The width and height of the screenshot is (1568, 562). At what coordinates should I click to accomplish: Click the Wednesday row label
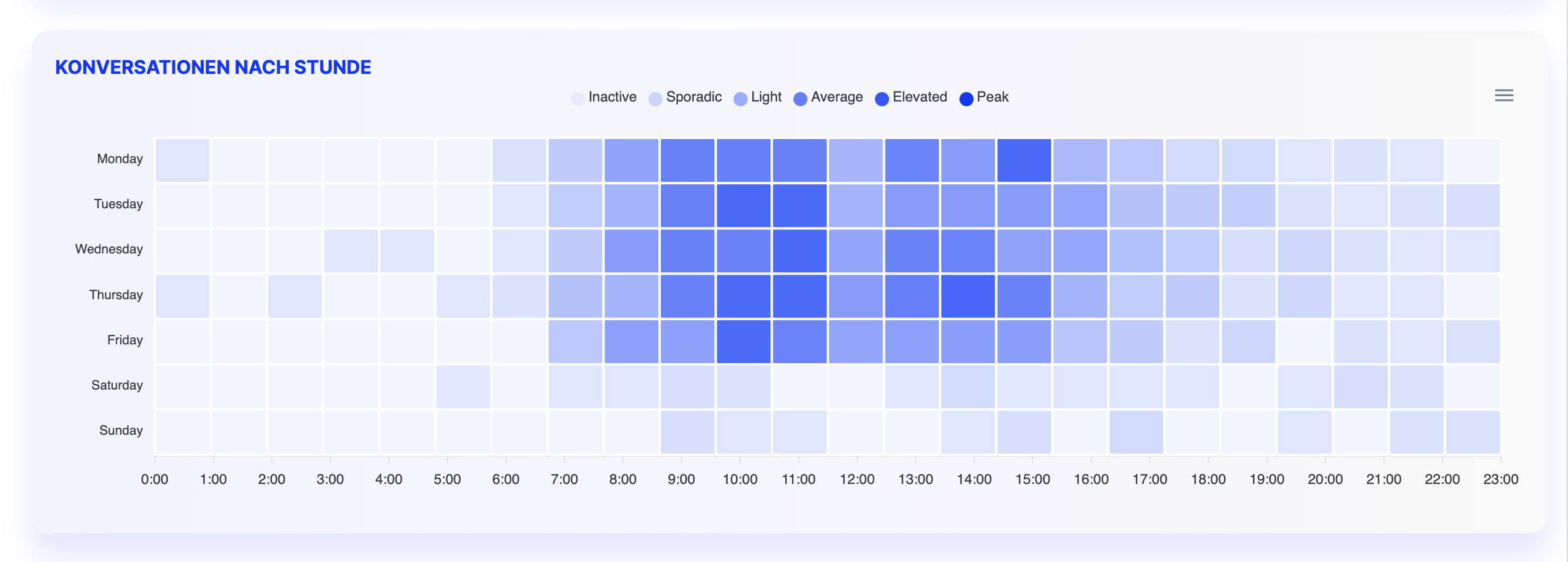pos(109,249)
